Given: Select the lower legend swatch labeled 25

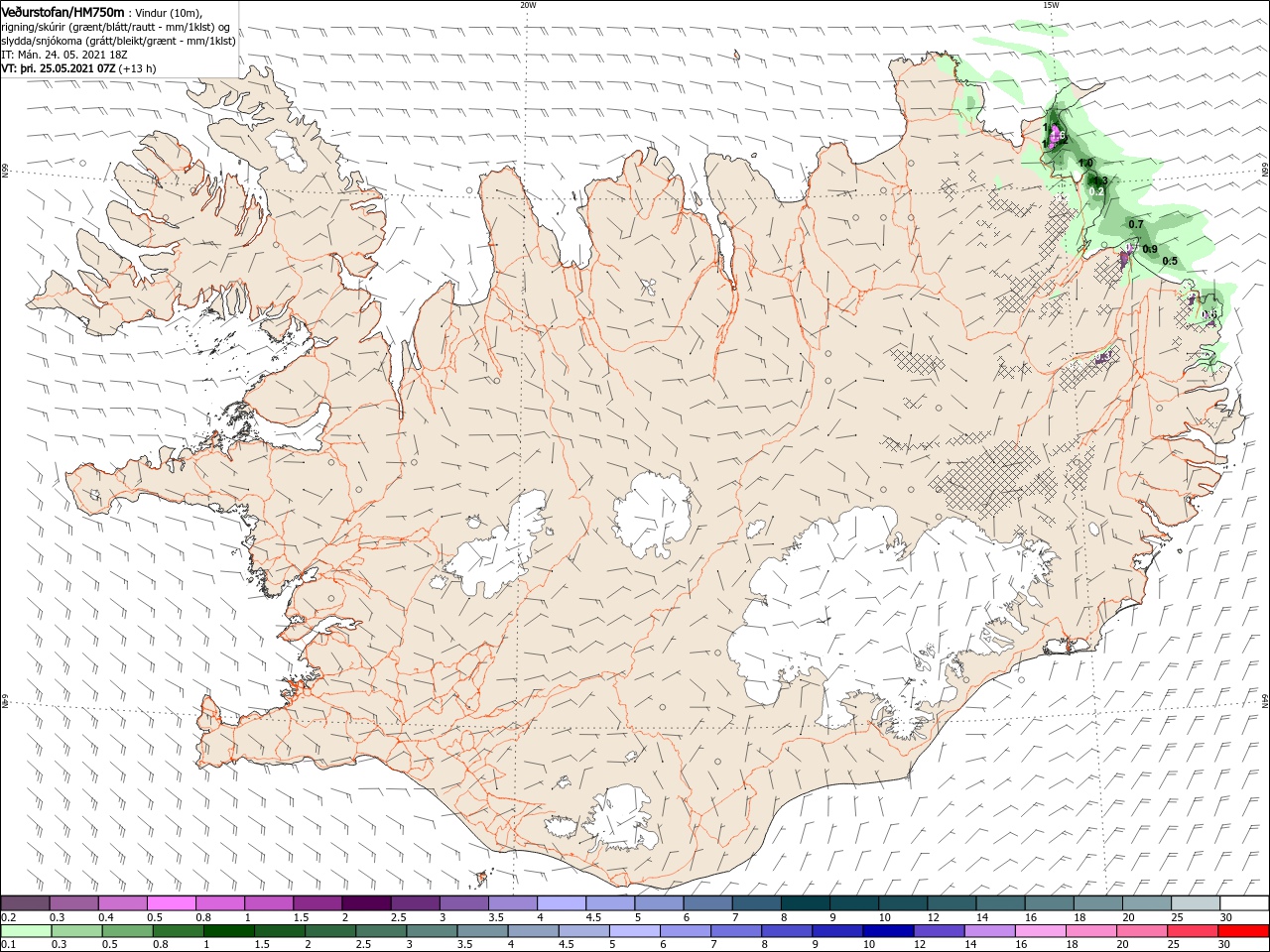Looking at the screenshot, I should tap(1192, 931).
